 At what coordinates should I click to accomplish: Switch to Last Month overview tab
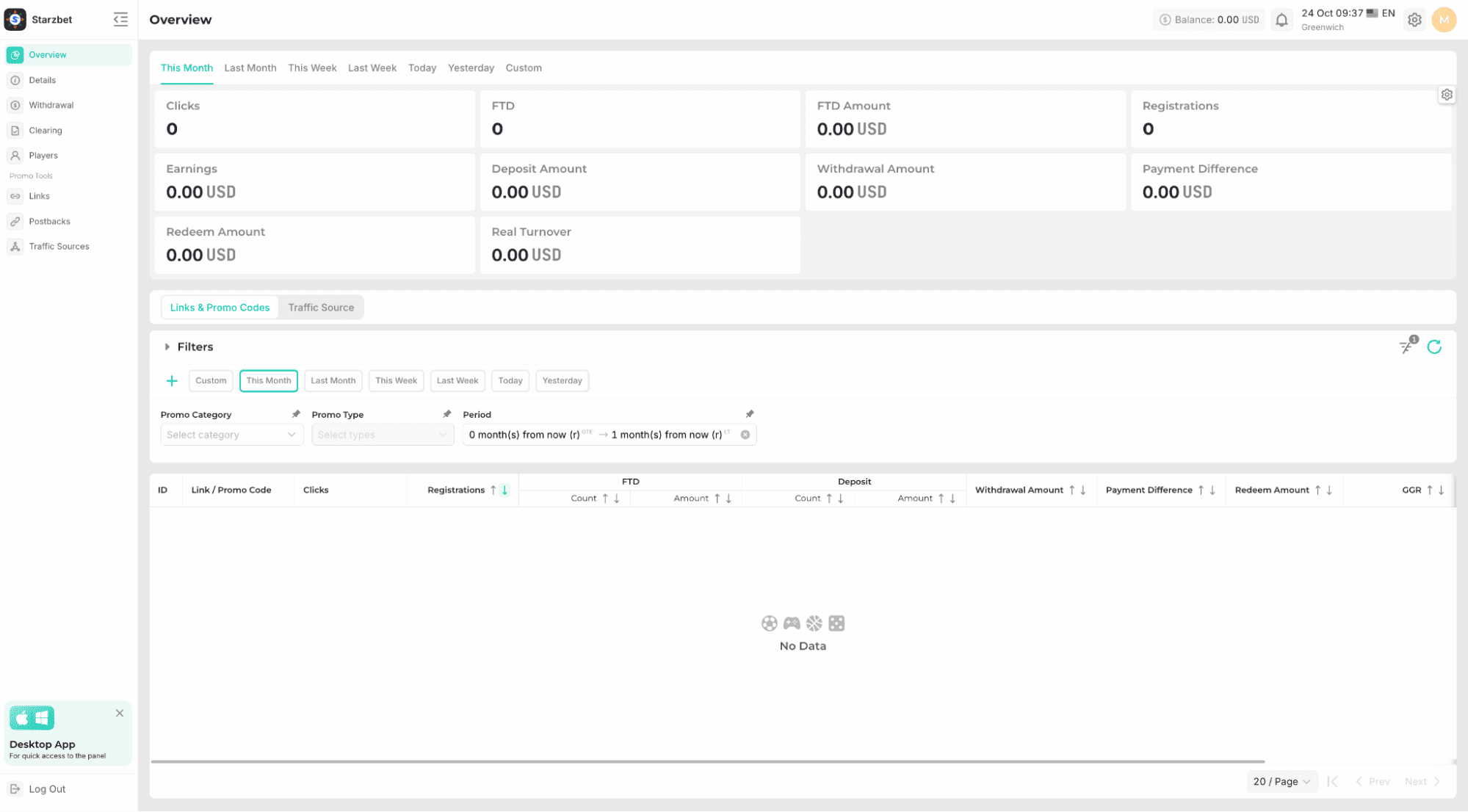click(x=250, y=68)
